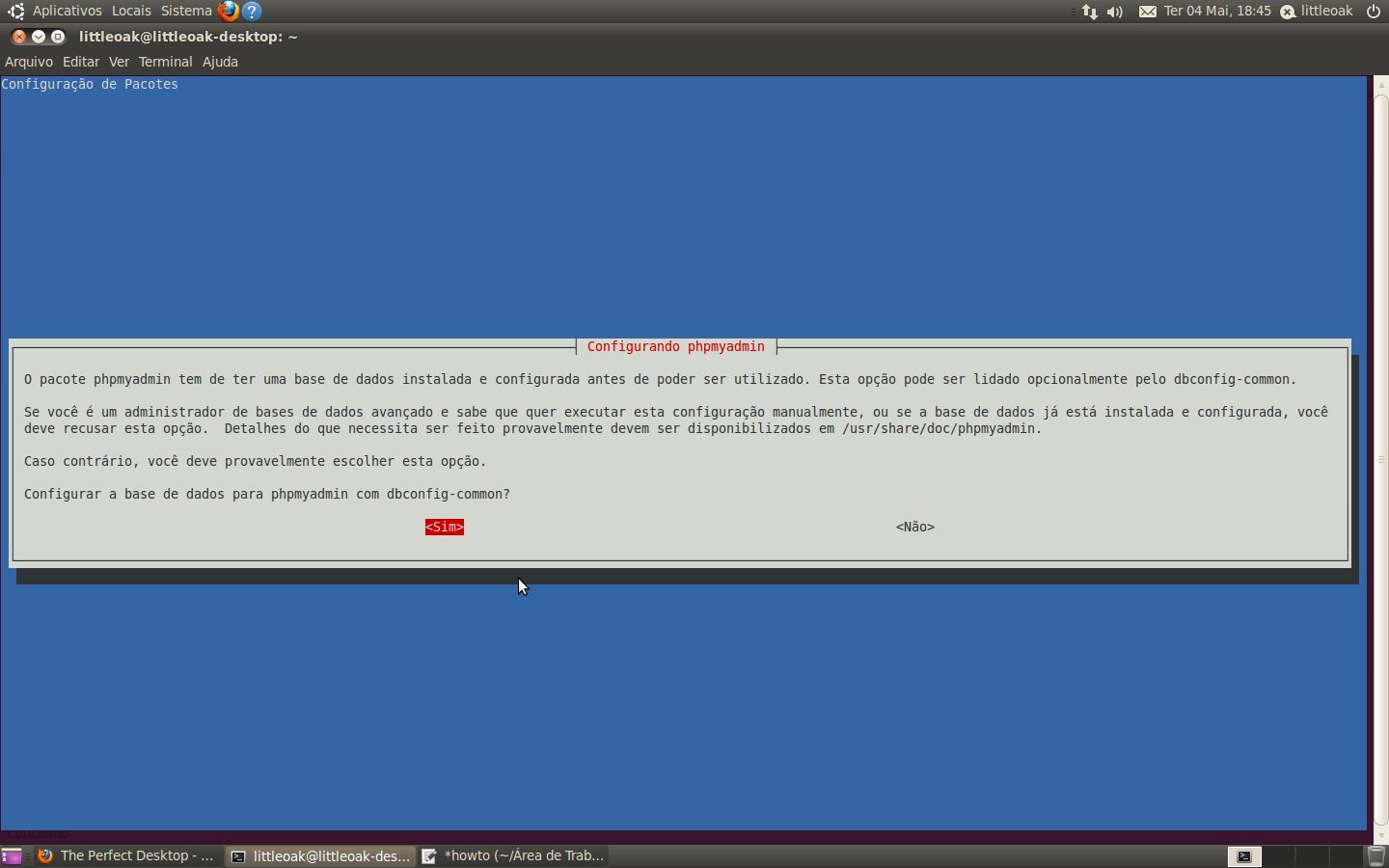Click the terminal scrollbar down arrow

point(1381,835)
